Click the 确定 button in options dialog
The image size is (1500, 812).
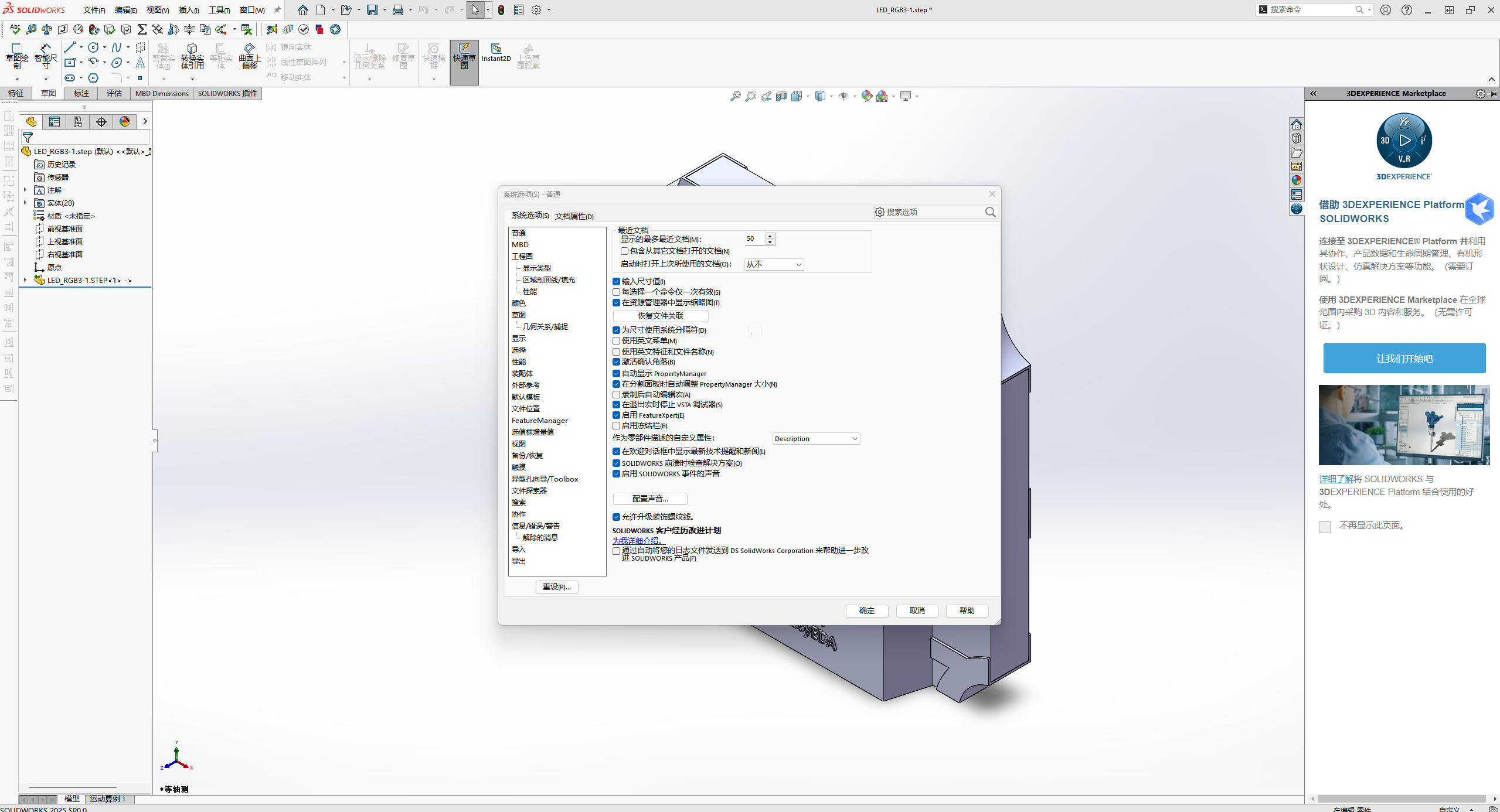point(867,610)
